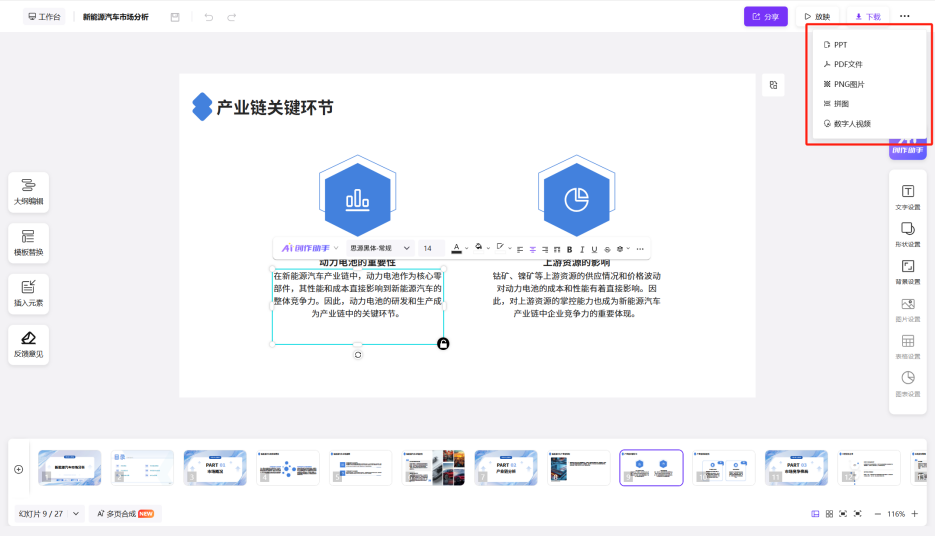Toggle underline formatting
Image resolution: width=935 pixels, height=537 pixels.
point(595,249)
